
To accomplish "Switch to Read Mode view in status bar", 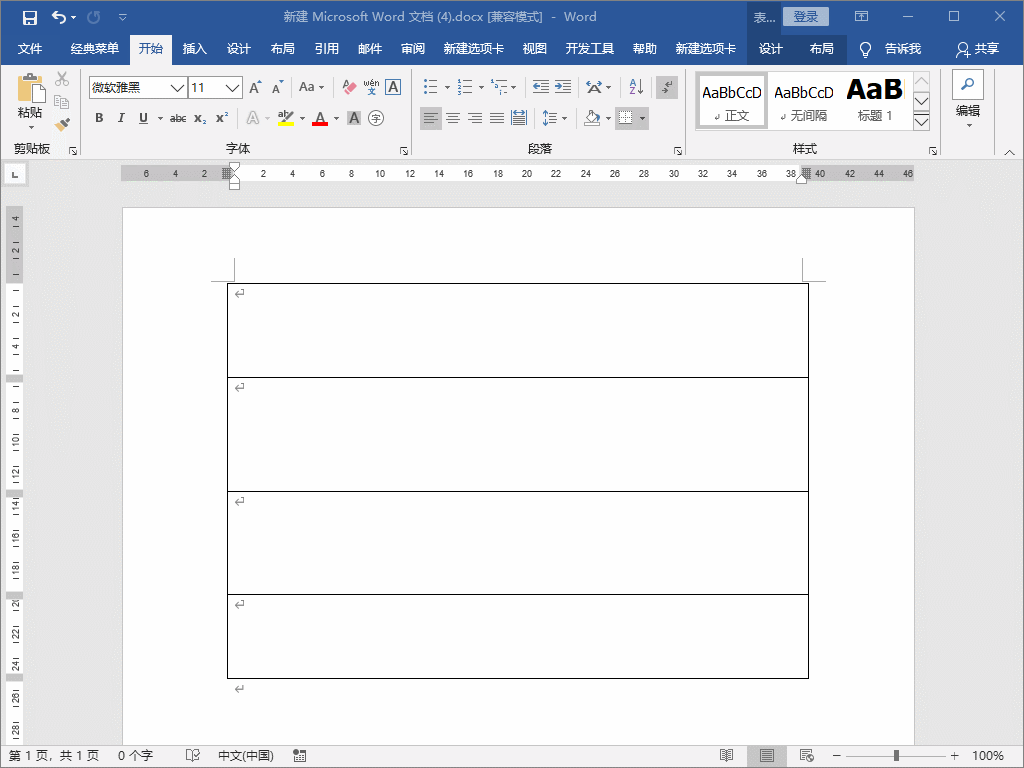I will pos(726,756).
